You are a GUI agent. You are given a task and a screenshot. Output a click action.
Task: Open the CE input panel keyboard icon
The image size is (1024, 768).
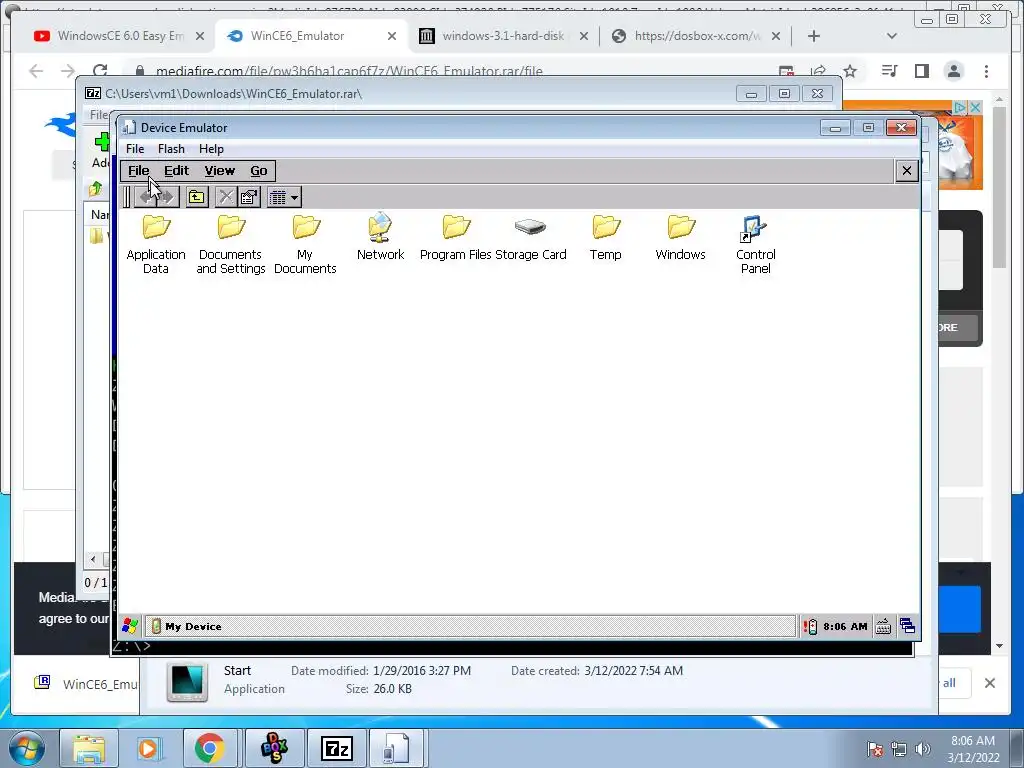[883, 626]
